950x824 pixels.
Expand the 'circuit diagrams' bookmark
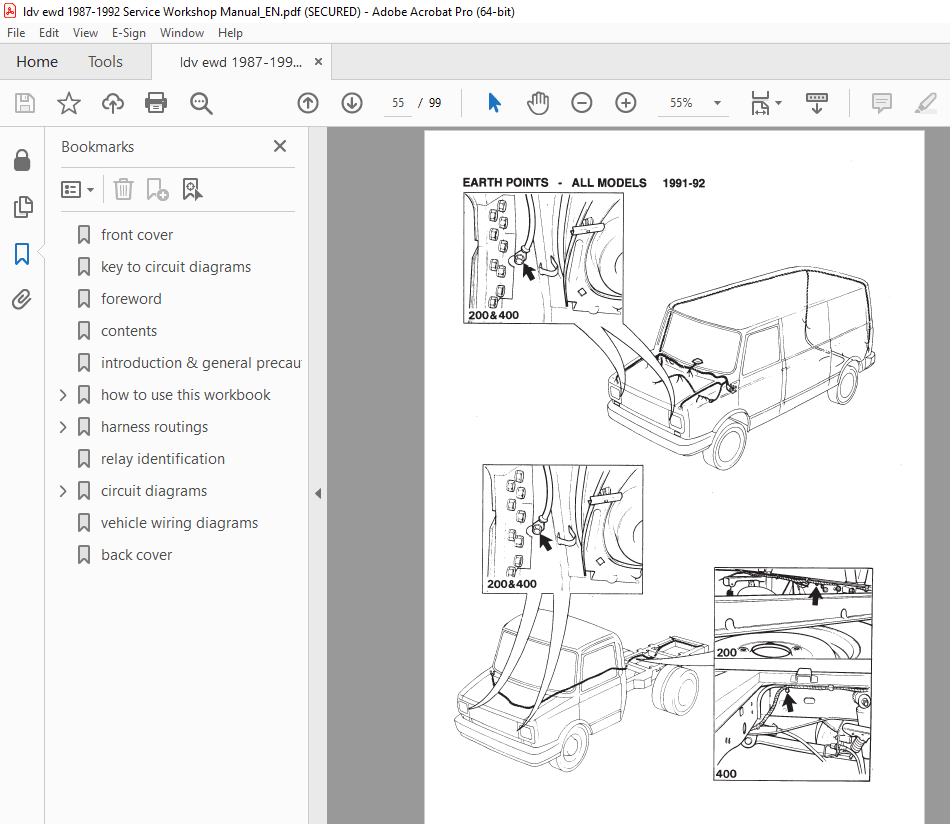63,491
